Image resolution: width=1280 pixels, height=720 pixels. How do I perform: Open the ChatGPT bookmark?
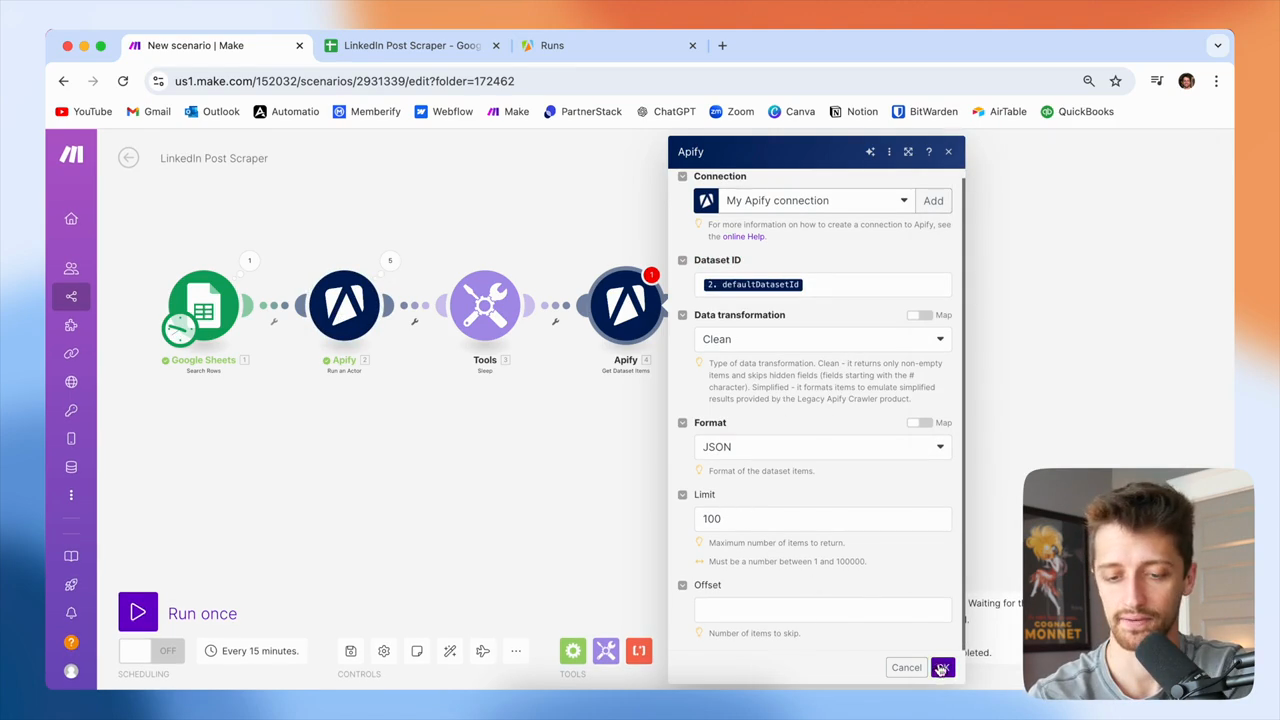coord(666,112)
